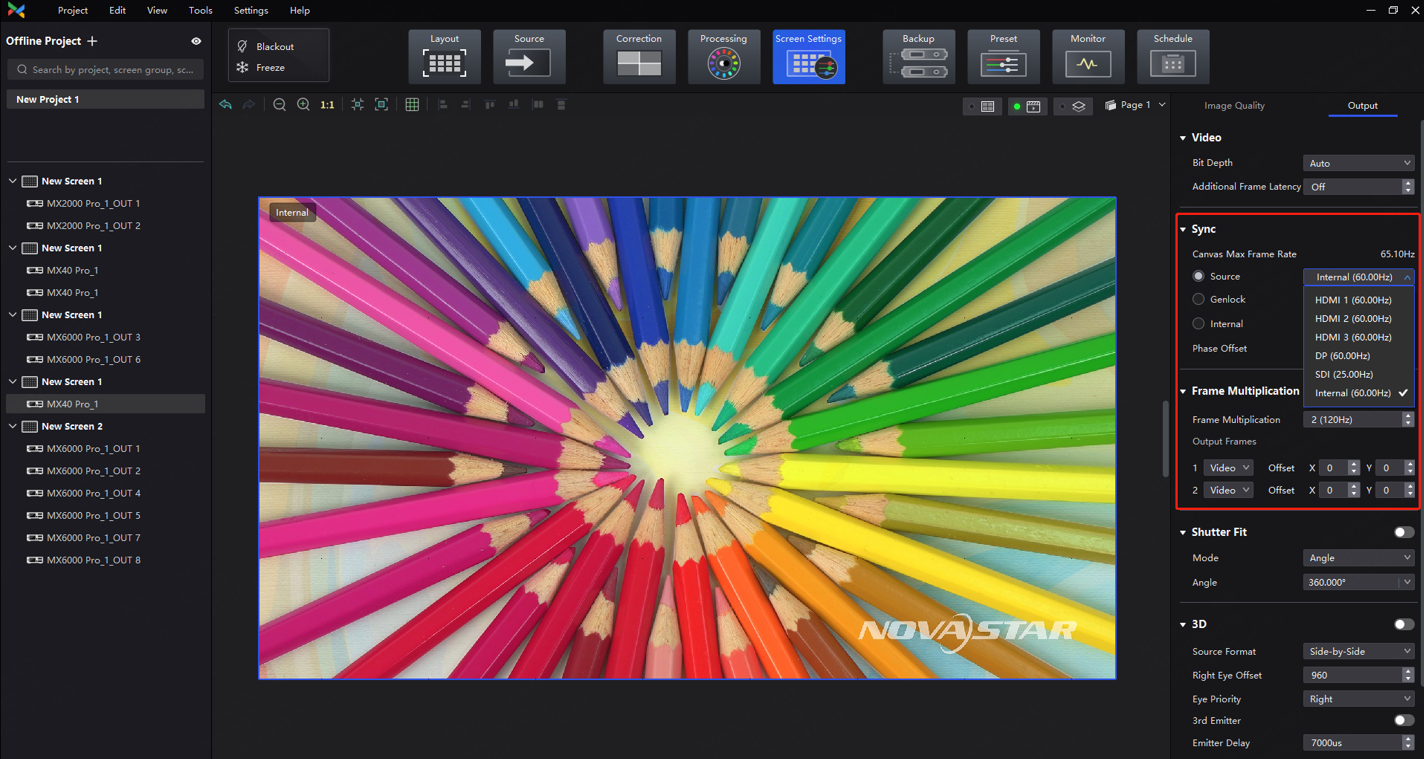
Task: Click the NovaStar app logo
Action: [x=16, y=10]
